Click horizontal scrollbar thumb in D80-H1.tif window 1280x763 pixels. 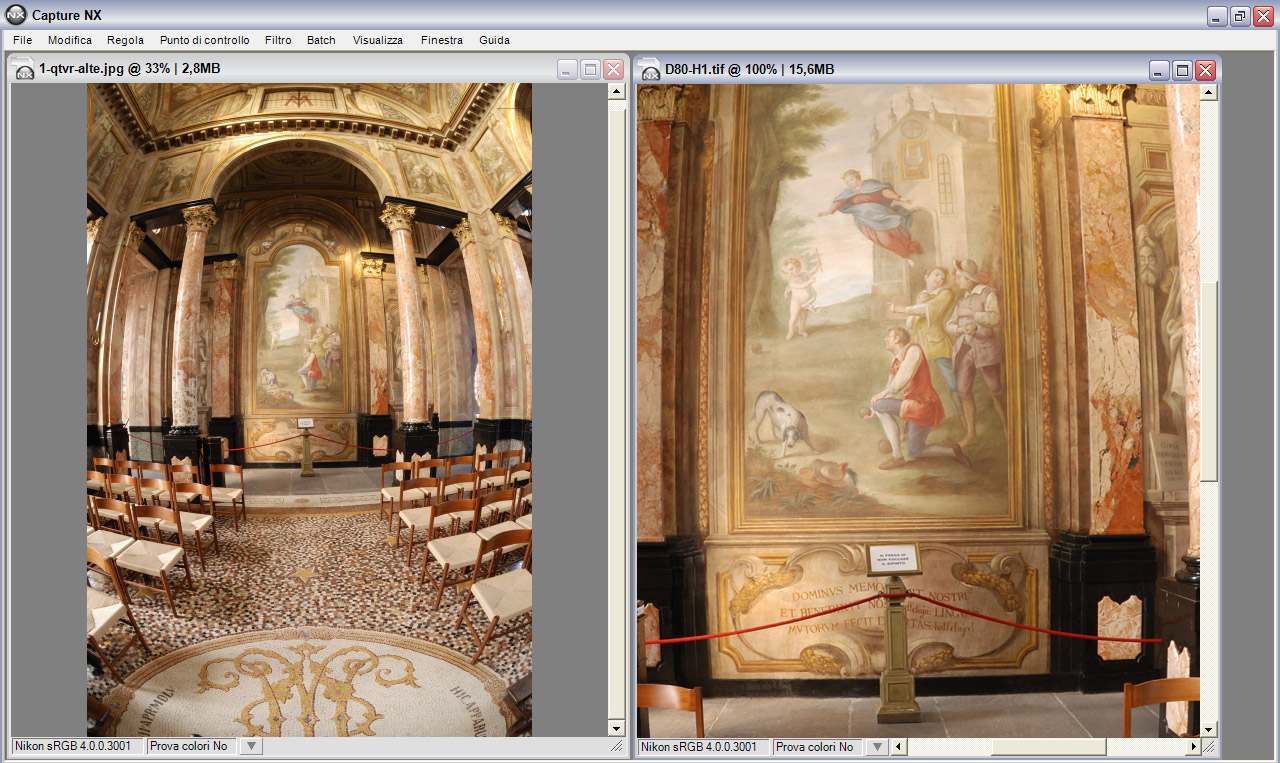pos(1048,746)
